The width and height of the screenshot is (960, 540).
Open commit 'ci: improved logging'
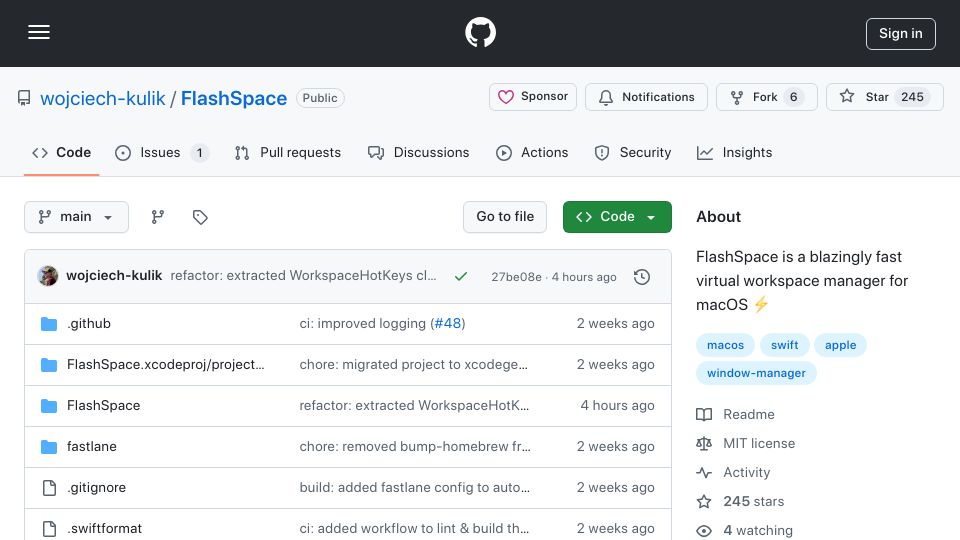tap(362, 323)
